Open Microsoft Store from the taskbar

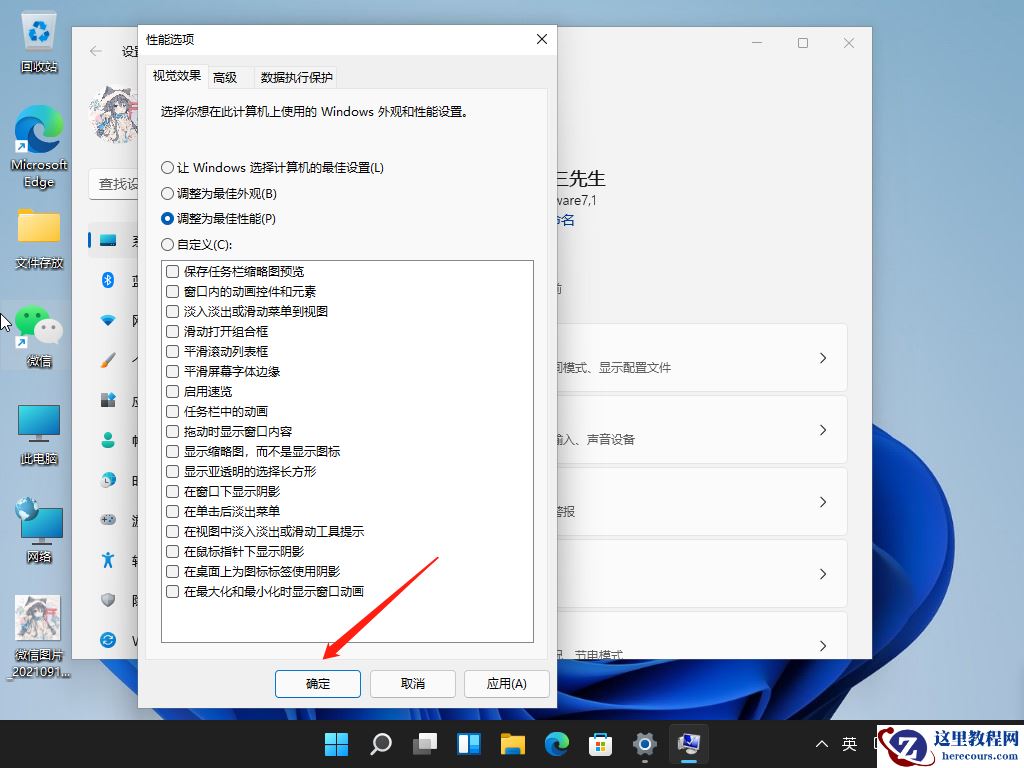click(600, 744)
